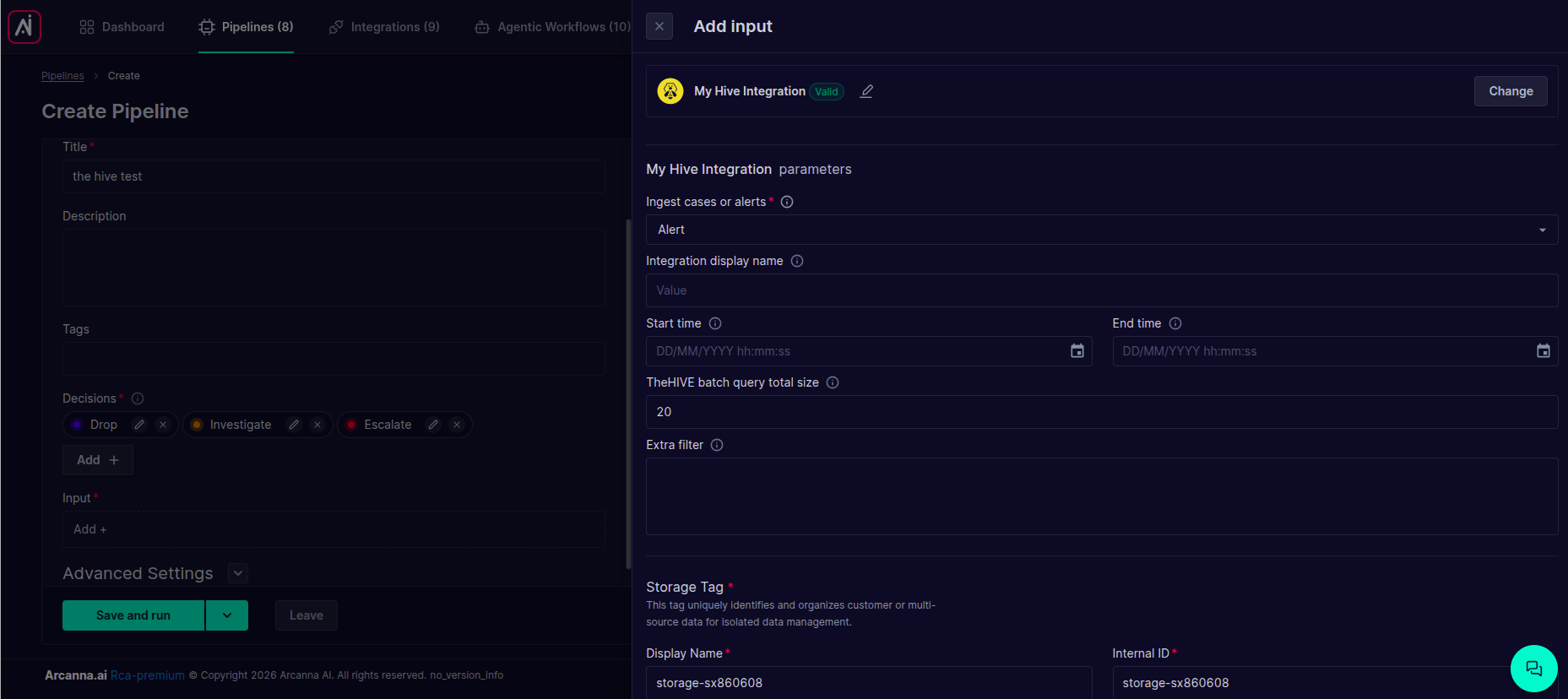The image size is (1568, 699).
Task: Show info for Decisions field
Action: [x=138, y=398]
